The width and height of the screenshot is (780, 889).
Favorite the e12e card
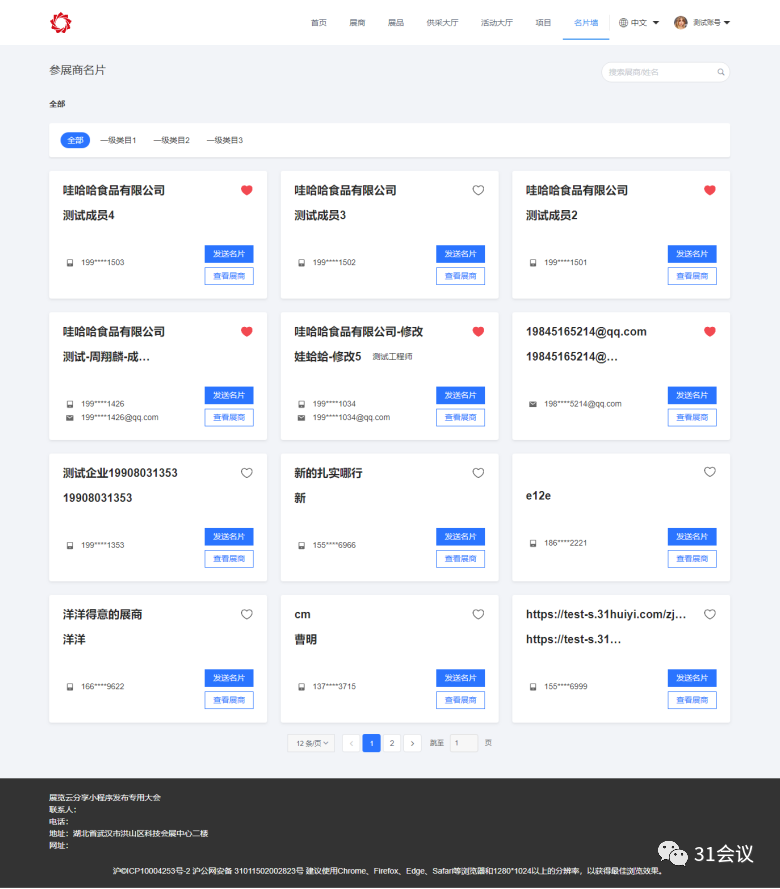click(x=710, y=472)
